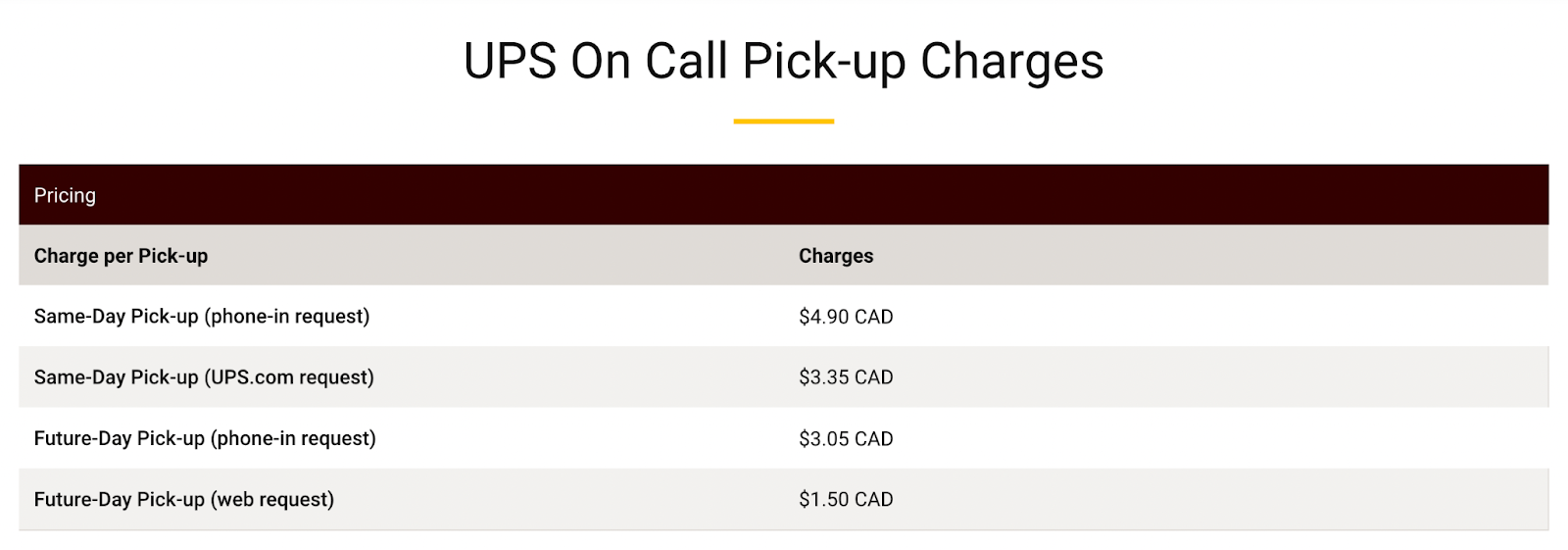The width and height of the screenshot is (1568, 550).
Task: Click the word Pricing in dark header
Action: pos(65,195)
